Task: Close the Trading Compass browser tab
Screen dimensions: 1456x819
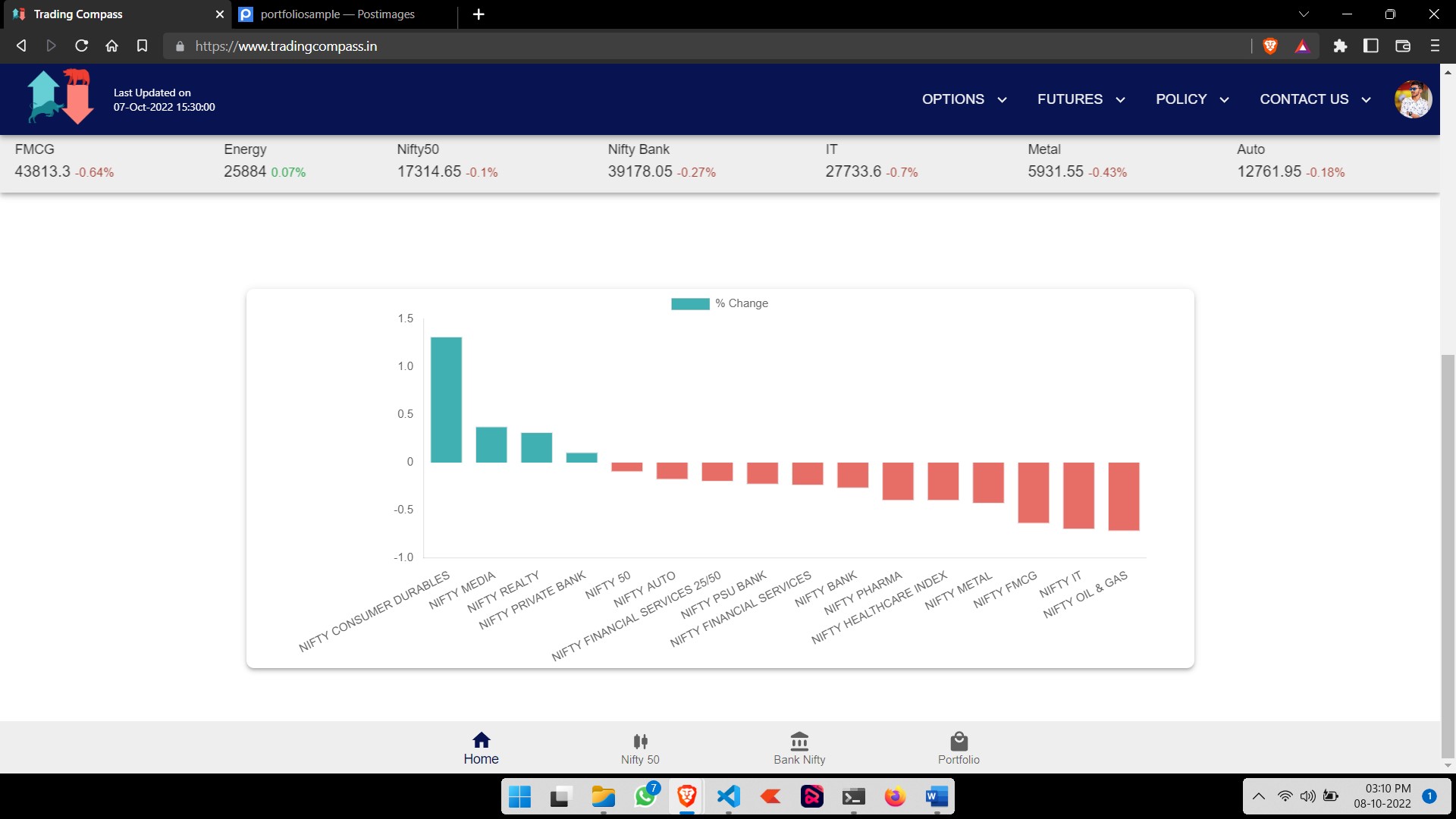Action: click(220, 14)
